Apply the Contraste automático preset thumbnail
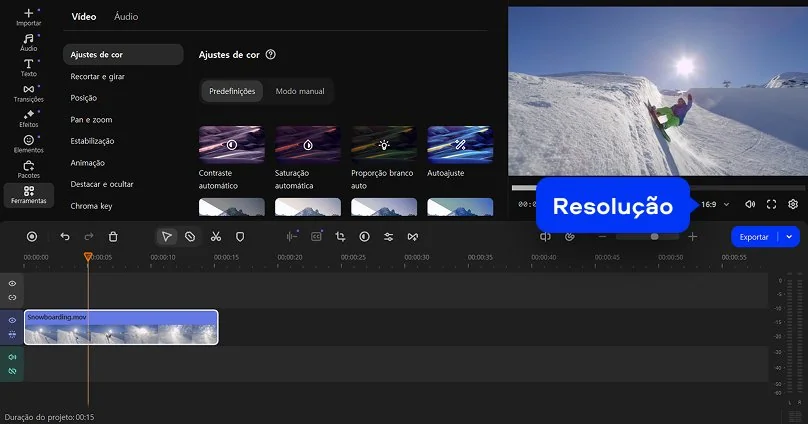The image size is (808, 424). 231,144
